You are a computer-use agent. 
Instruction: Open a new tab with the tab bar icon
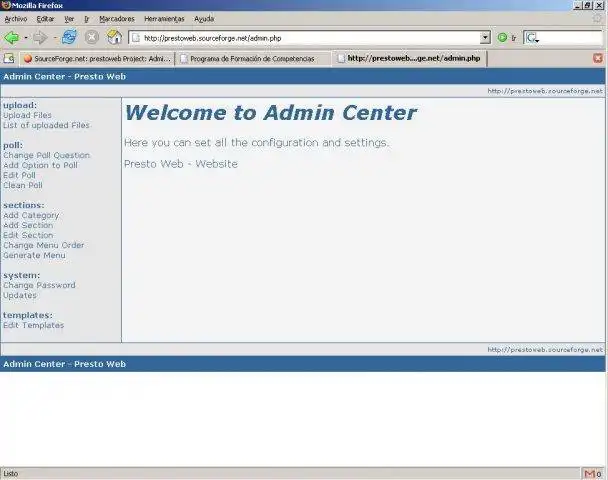point(9,59)
